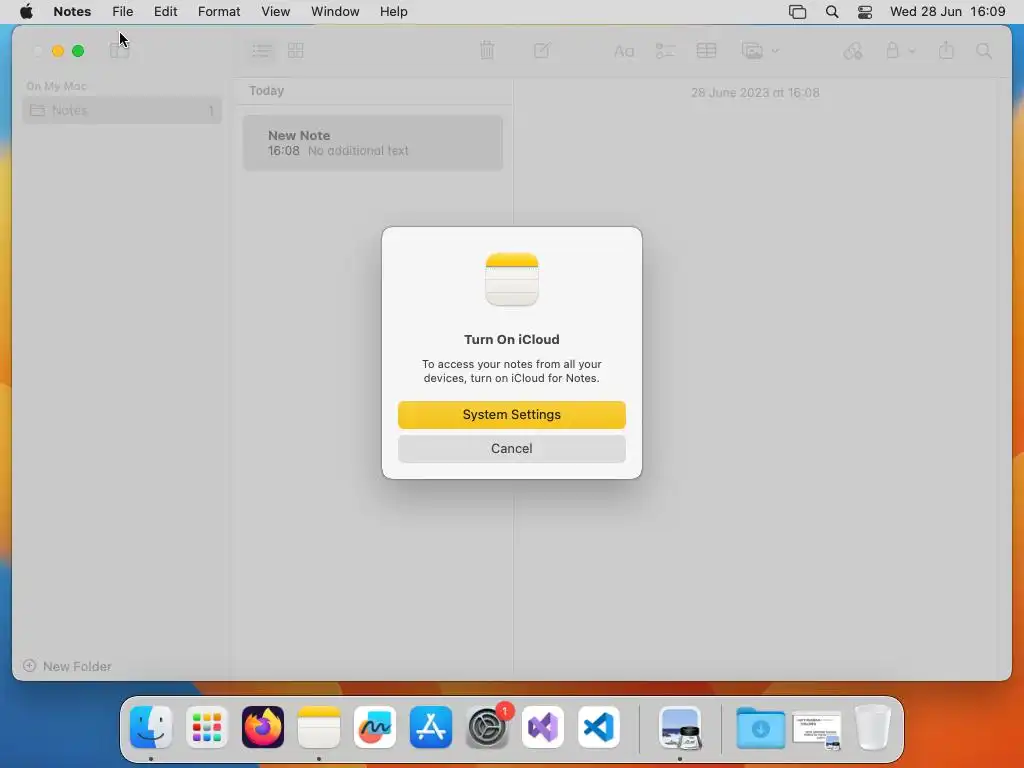Insert a table using toolbar icon

click(x=706, y=51)
